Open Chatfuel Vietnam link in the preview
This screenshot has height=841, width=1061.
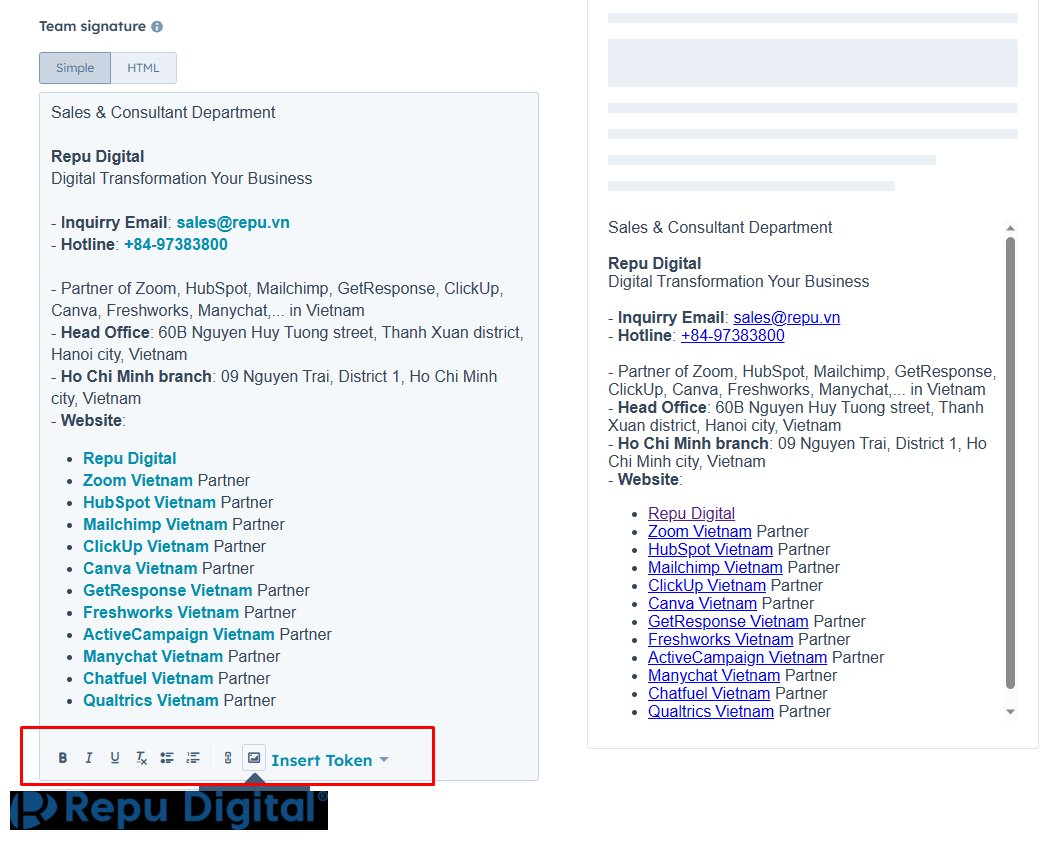coord(709,694)
